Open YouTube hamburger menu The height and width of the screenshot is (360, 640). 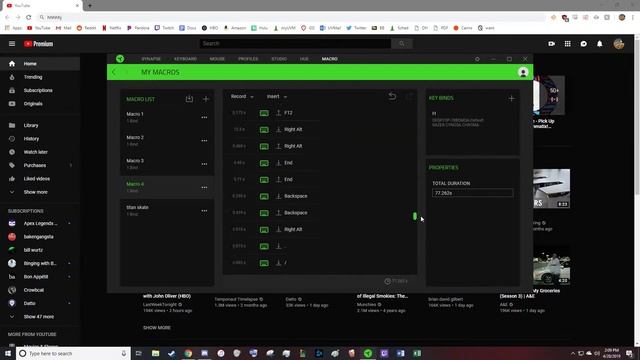[12, 44]
